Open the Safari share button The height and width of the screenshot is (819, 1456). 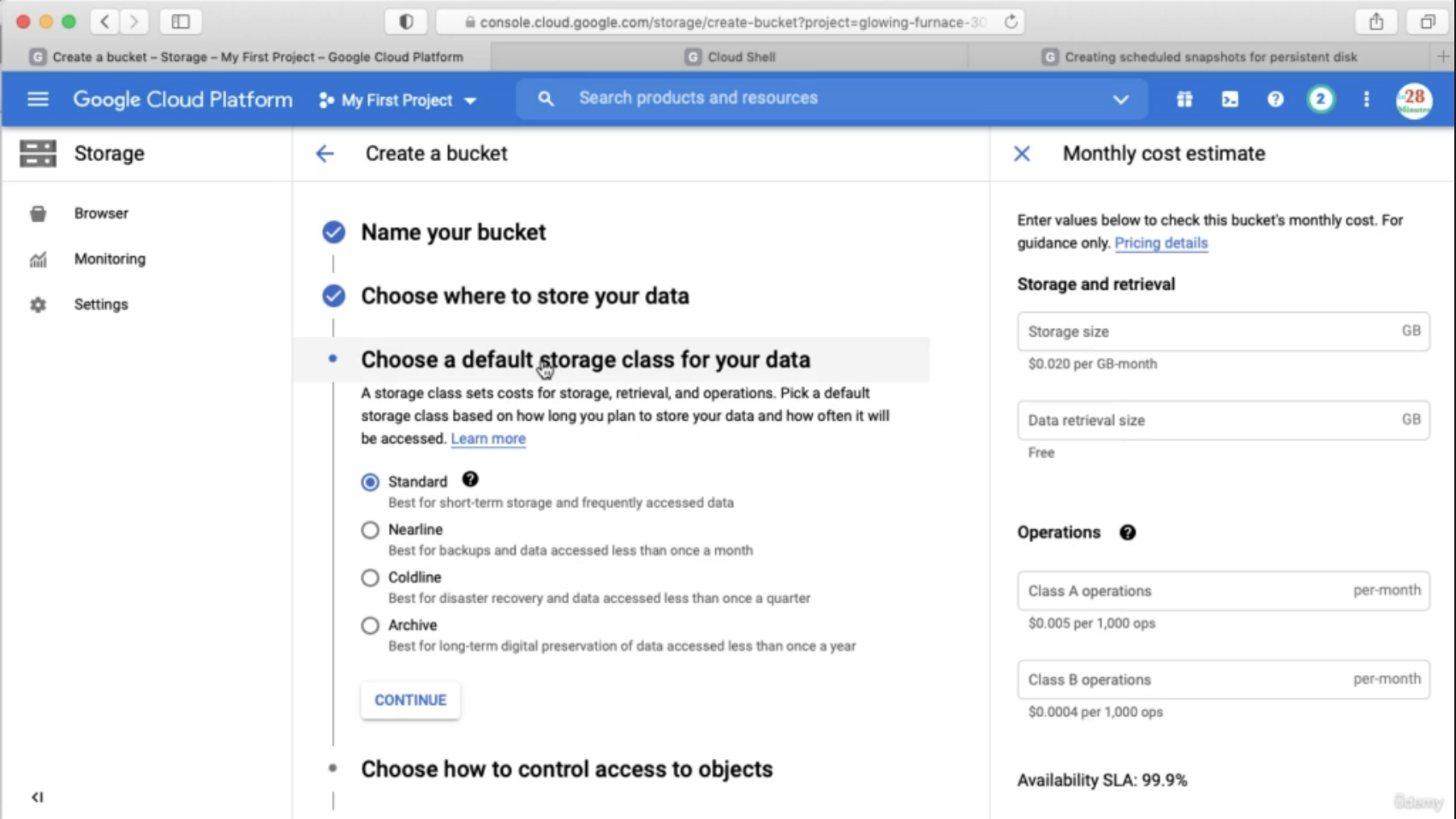pyautogui.click(x=1375, y=21)
